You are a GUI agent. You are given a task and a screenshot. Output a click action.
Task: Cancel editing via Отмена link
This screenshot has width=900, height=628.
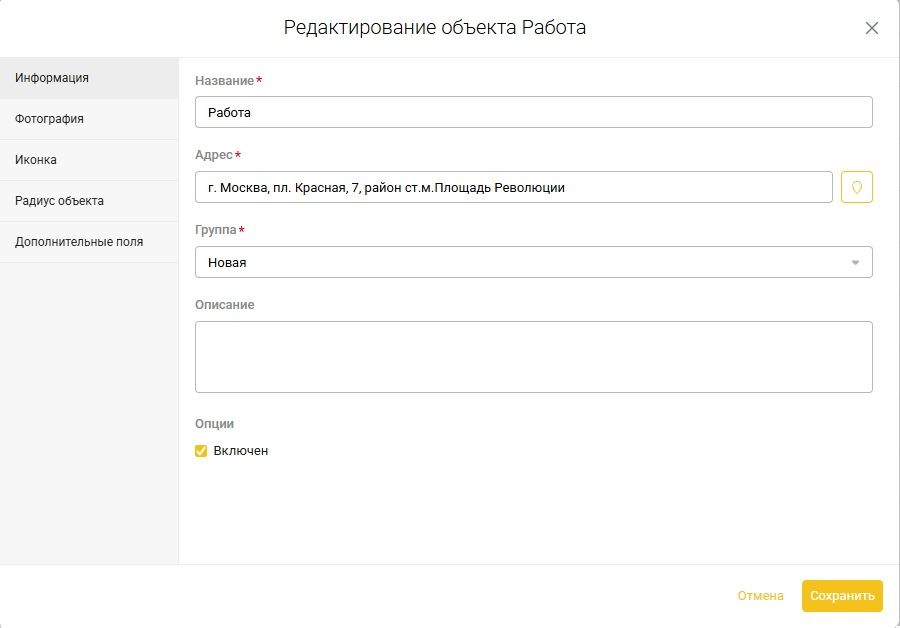pos(760,596)
